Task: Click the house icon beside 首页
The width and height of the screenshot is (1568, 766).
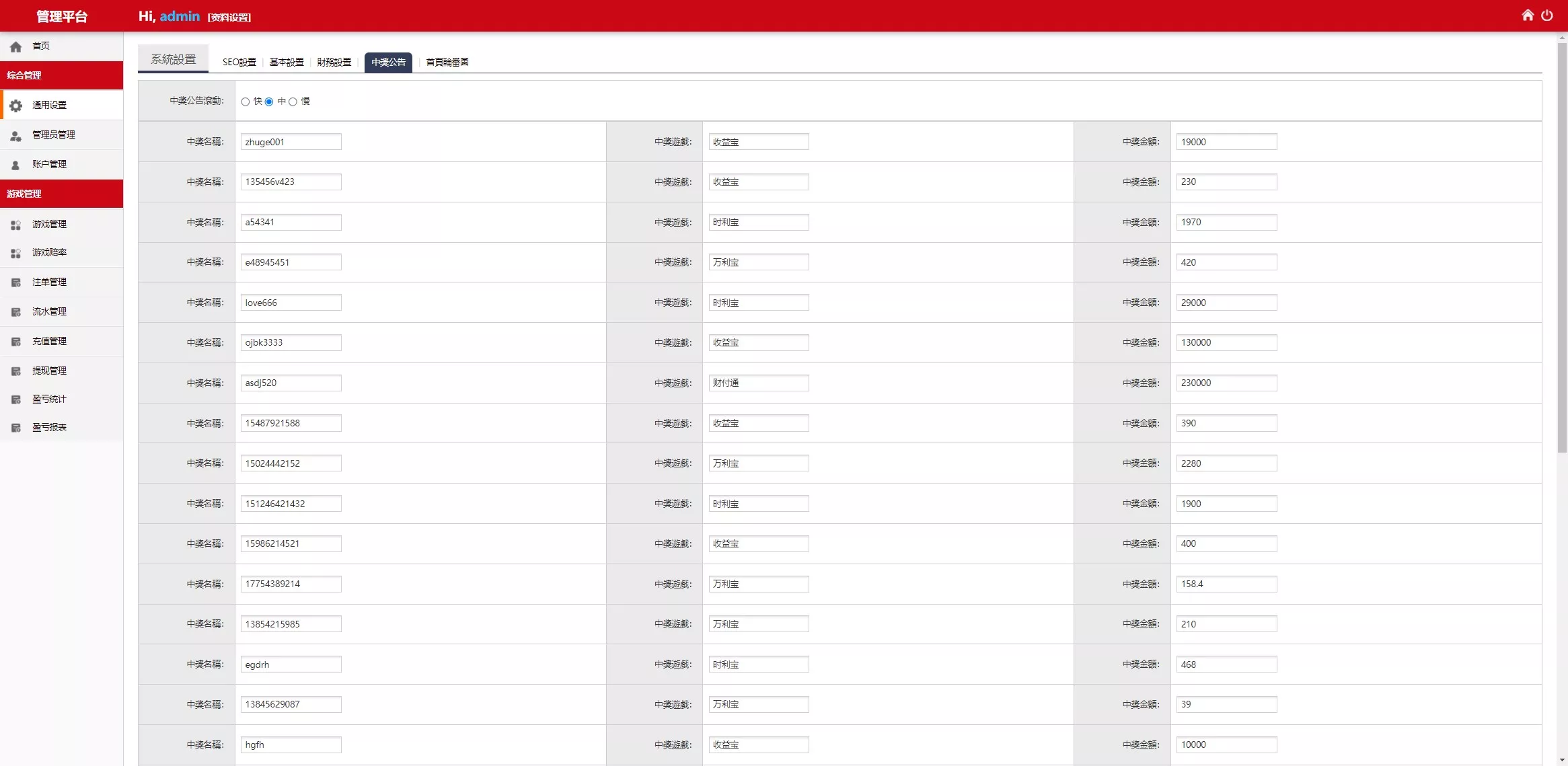Action: [16, 46]
